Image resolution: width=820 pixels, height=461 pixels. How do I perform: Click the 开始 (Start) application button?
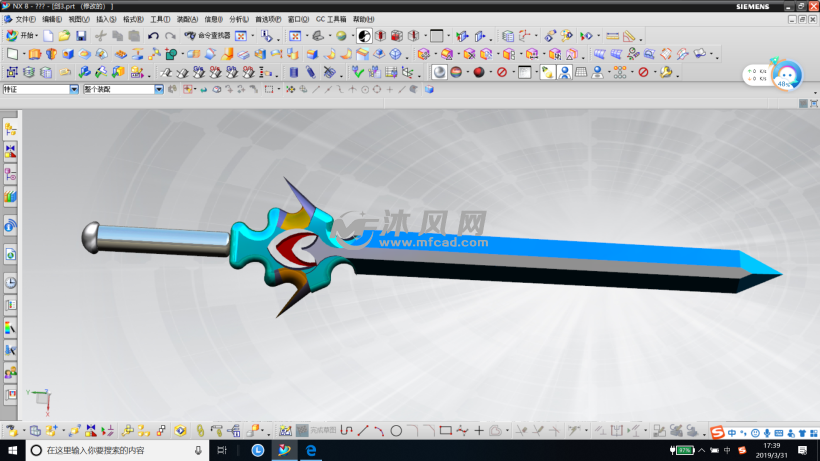21,36
